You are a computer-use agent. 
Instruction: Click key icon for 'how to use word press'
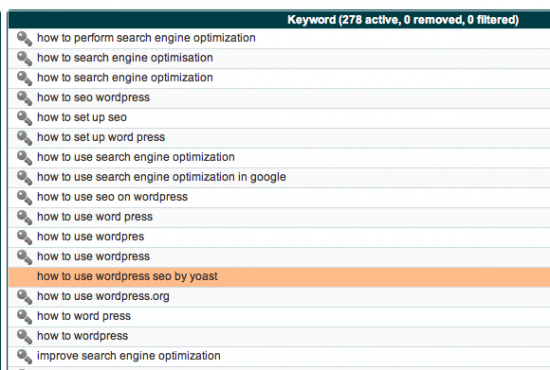click(x=25, y=217)
